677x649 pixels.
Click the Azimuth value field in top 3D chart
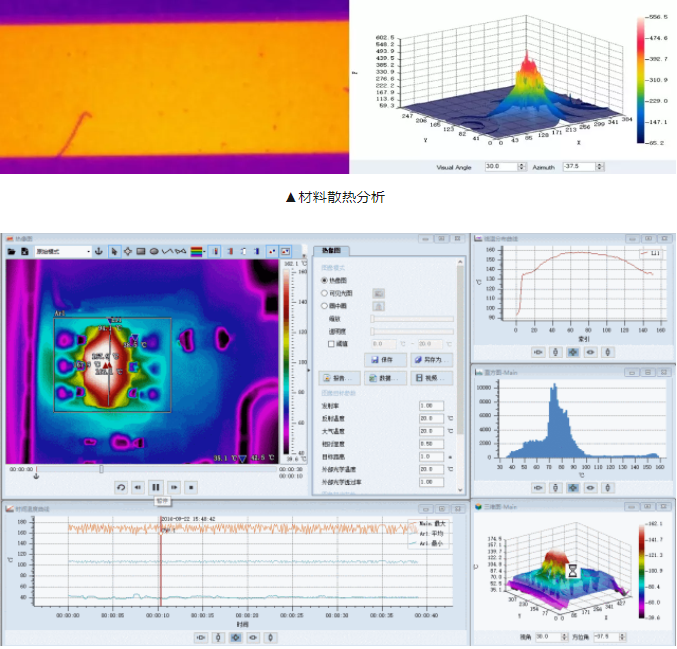click(x=578, y=166)
